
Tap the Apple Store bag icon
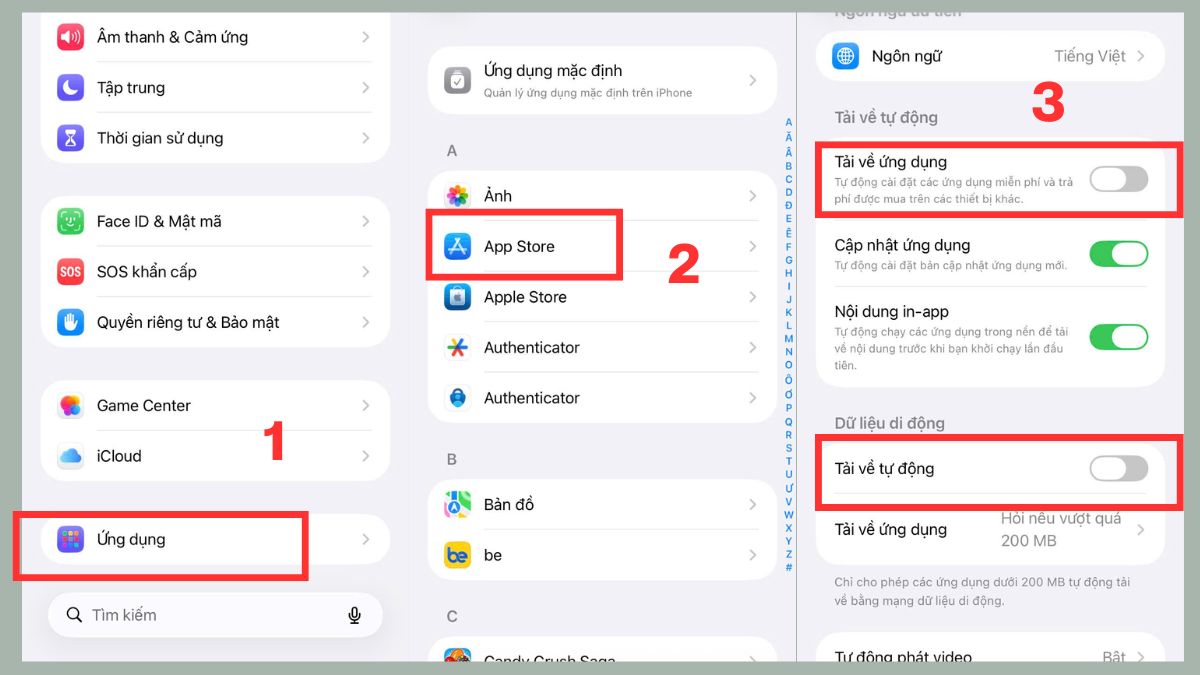click(458, 297)
